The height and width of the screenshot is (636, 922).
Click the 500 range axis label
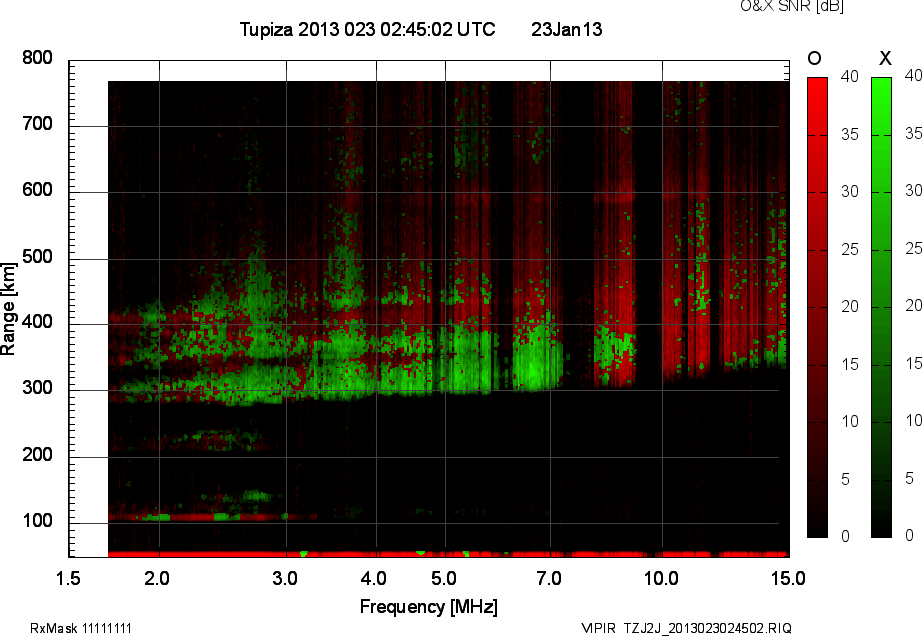[x=37, y=256]
